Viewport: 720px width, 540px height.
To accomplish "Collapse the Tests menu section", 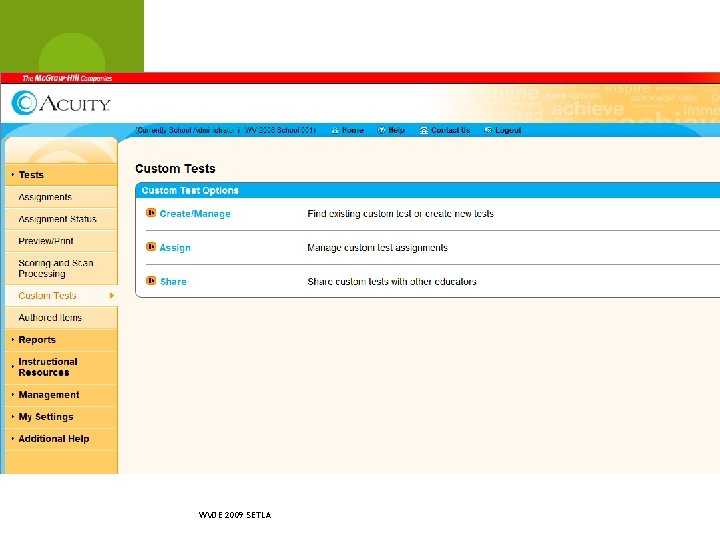I will pos(62,175).
